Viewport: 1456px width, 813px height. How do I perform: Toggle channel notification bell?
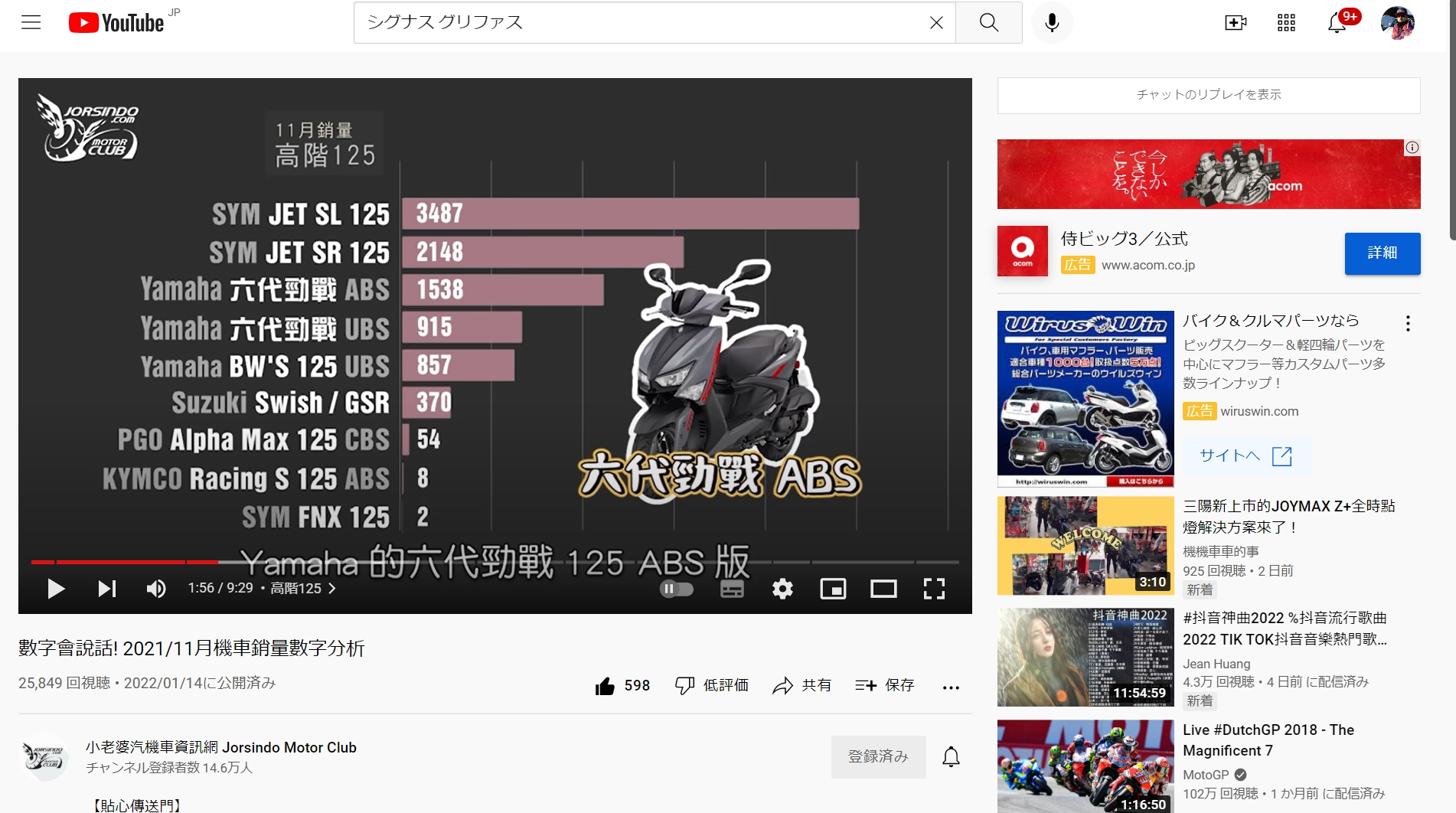pyautogui.click(x=951, y=756)
